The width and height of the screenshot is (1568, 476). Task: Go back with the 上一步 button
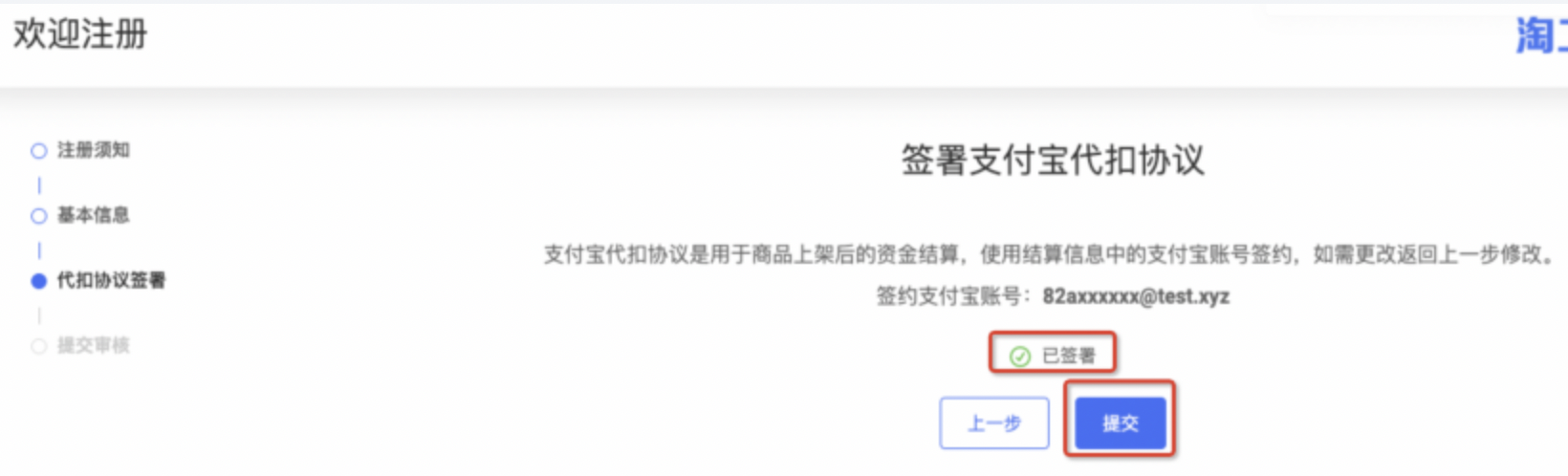(994, 422)
